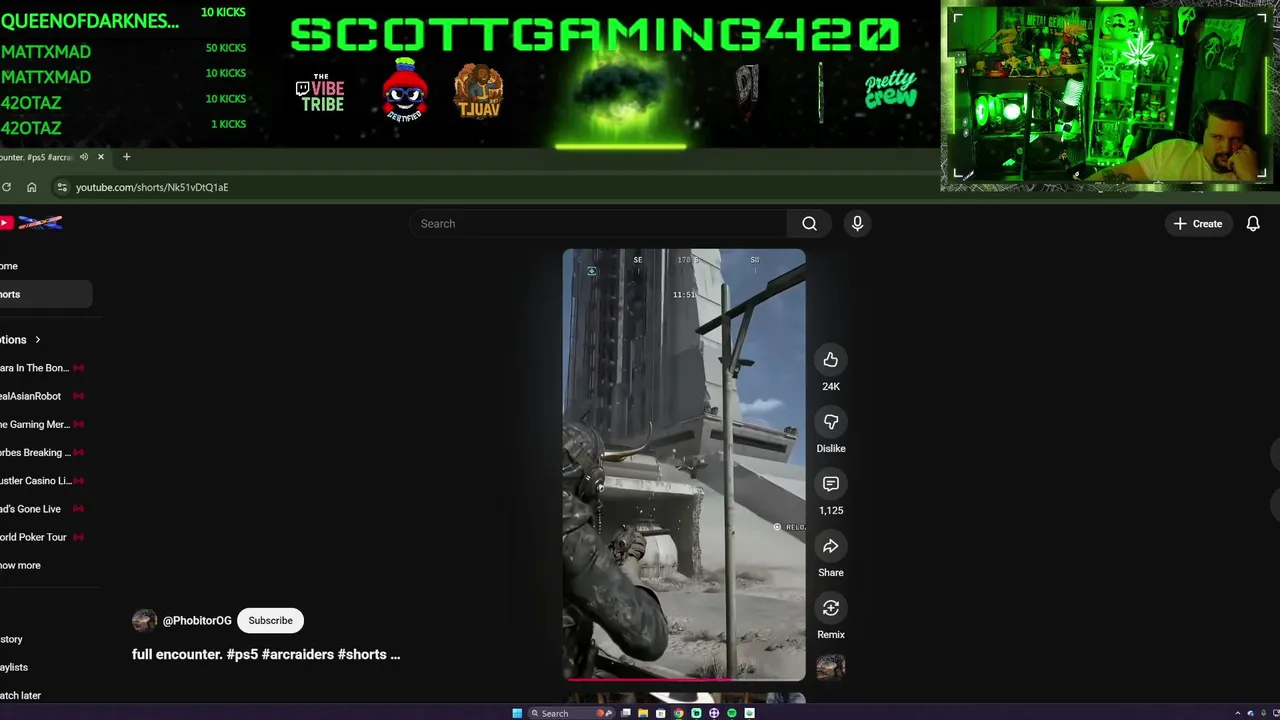Focus the YouTube search field
This screenshot has width=1280, height=720.
[x=598, y=224]
